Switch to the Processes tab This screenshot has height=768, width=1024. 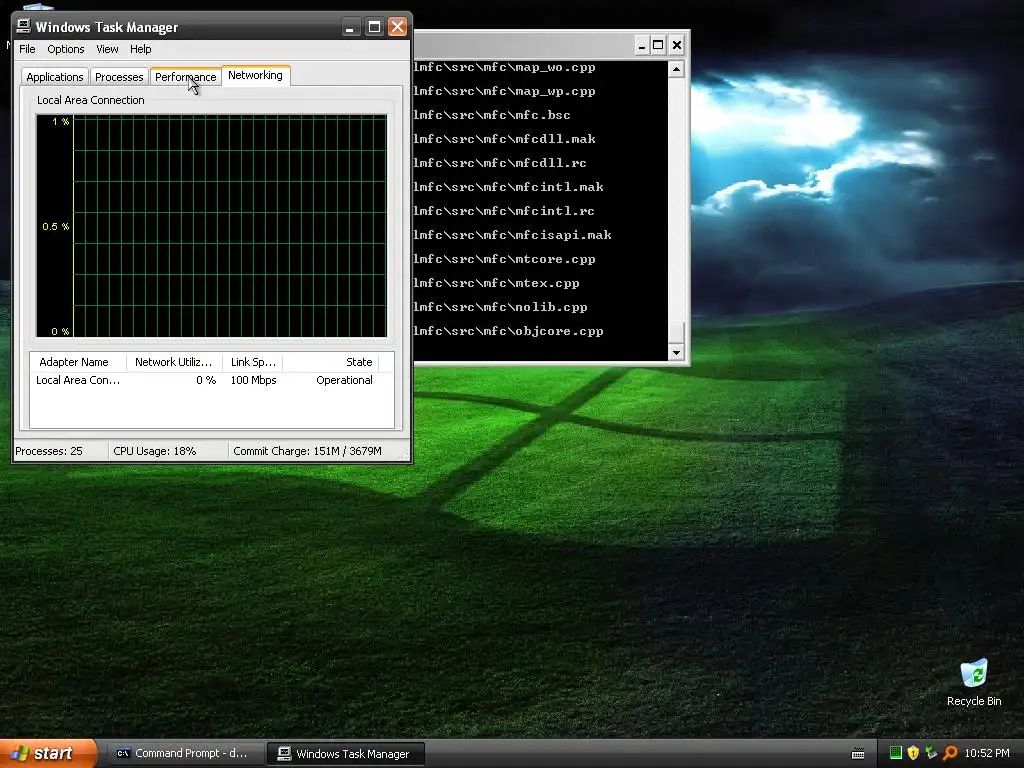click(x=119, y=77)
